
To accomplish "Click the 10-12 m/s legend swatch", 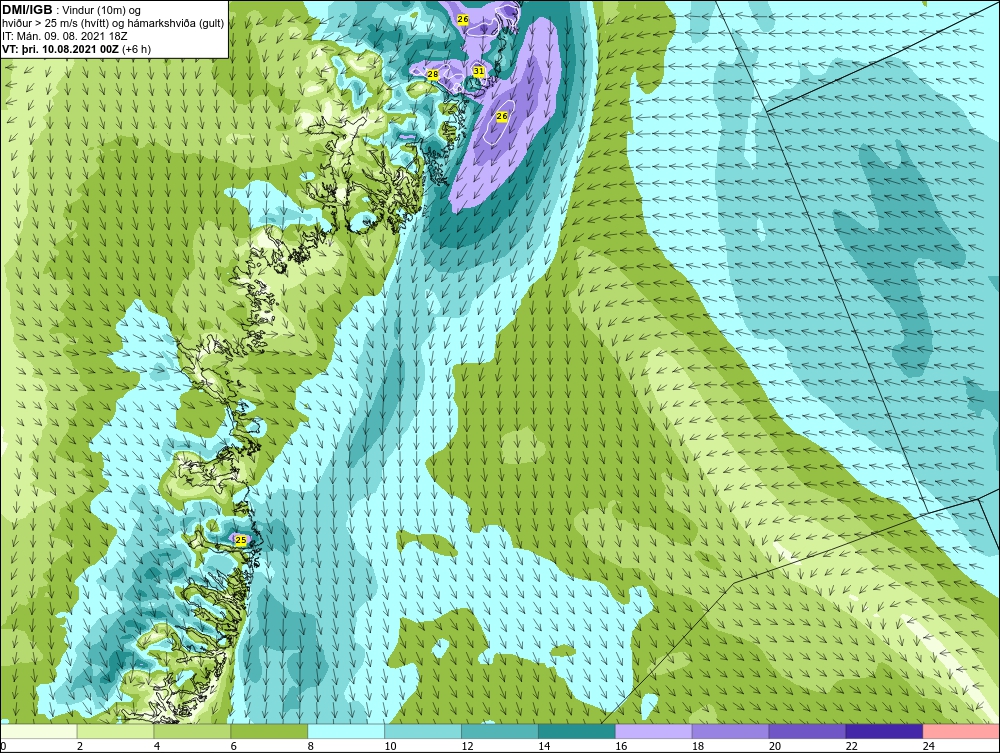I will click(x=423, y=731).
